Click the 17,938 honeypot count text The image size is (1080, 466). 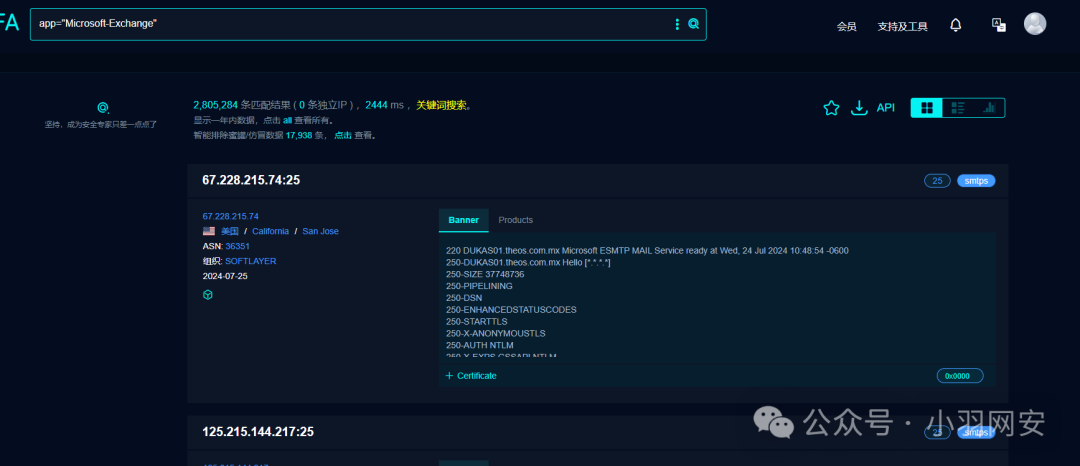pyautogui.click(x=298, y=136)
